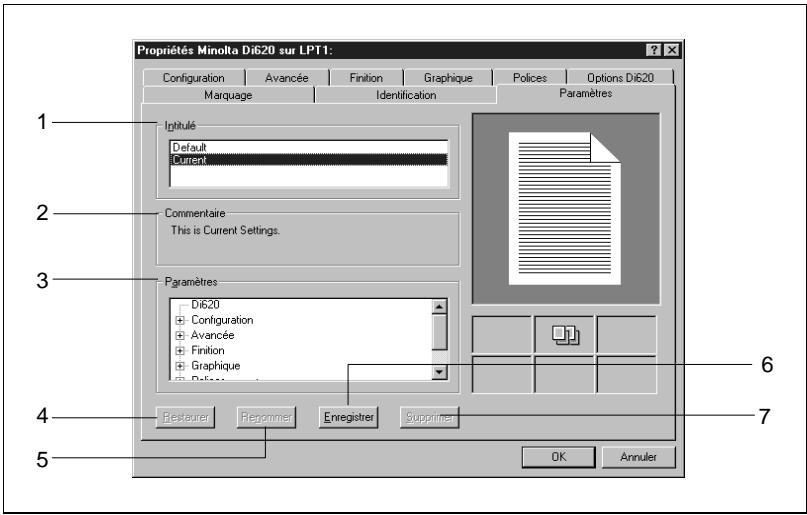807x515 pixels.
Task: Open the Options Di620 tab
Action: click(620, 78)
